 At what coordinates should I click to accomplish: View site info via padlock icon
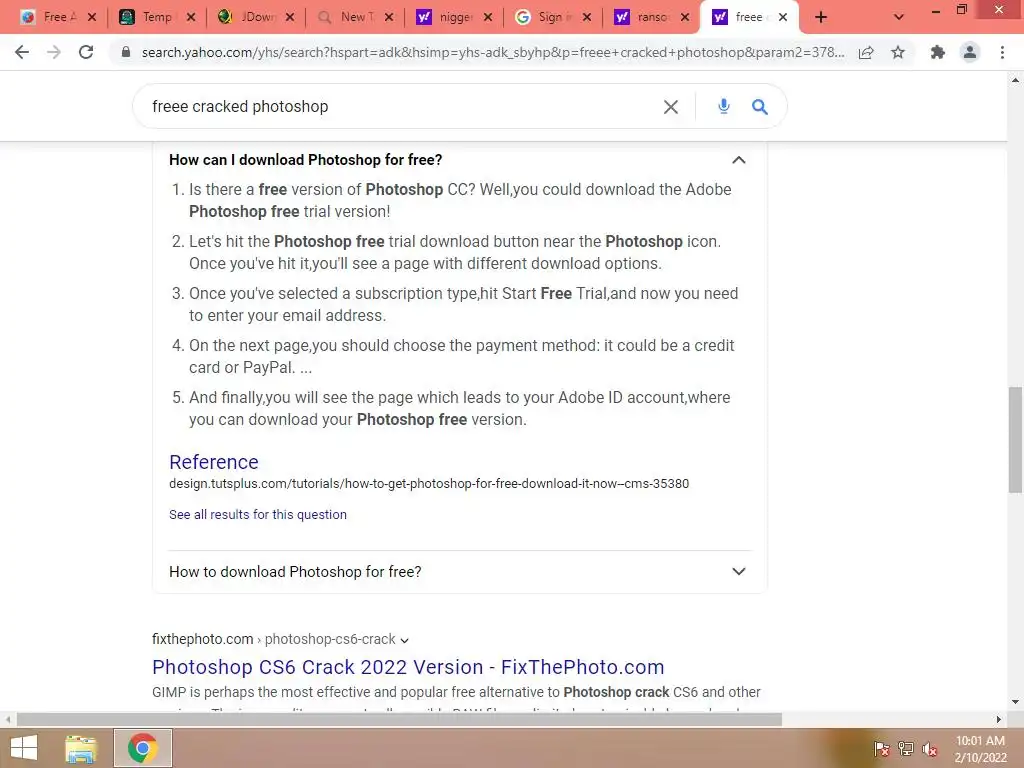(126, 52)
